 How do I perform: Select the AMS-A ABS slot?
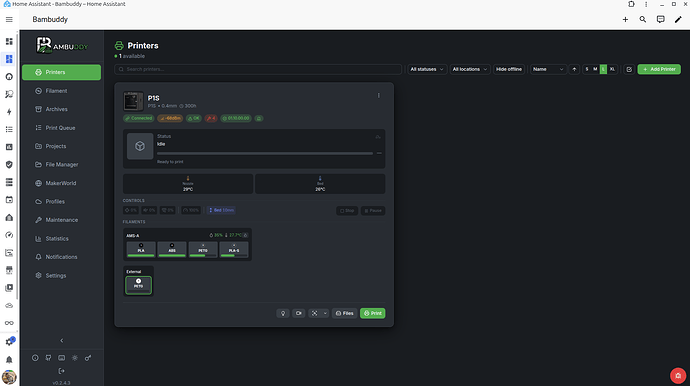point(172,250)
